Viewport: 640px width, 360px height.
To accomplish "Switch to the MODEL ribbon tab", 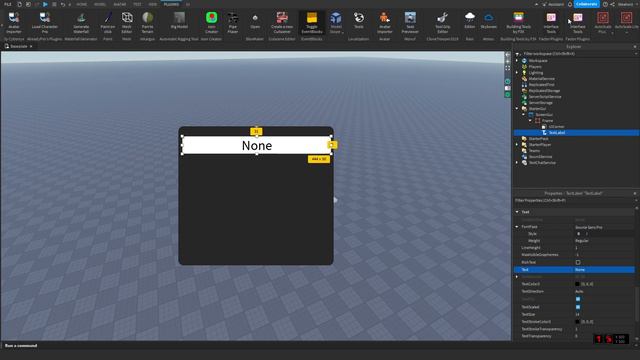I will (x=100, y=4).
